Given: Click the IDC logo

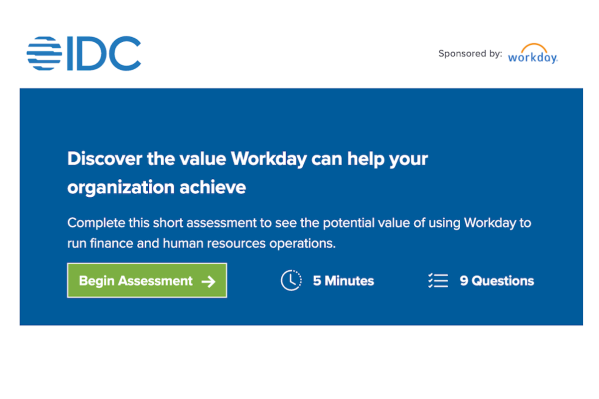Looking at the screenshot, I should click(84, 54).
